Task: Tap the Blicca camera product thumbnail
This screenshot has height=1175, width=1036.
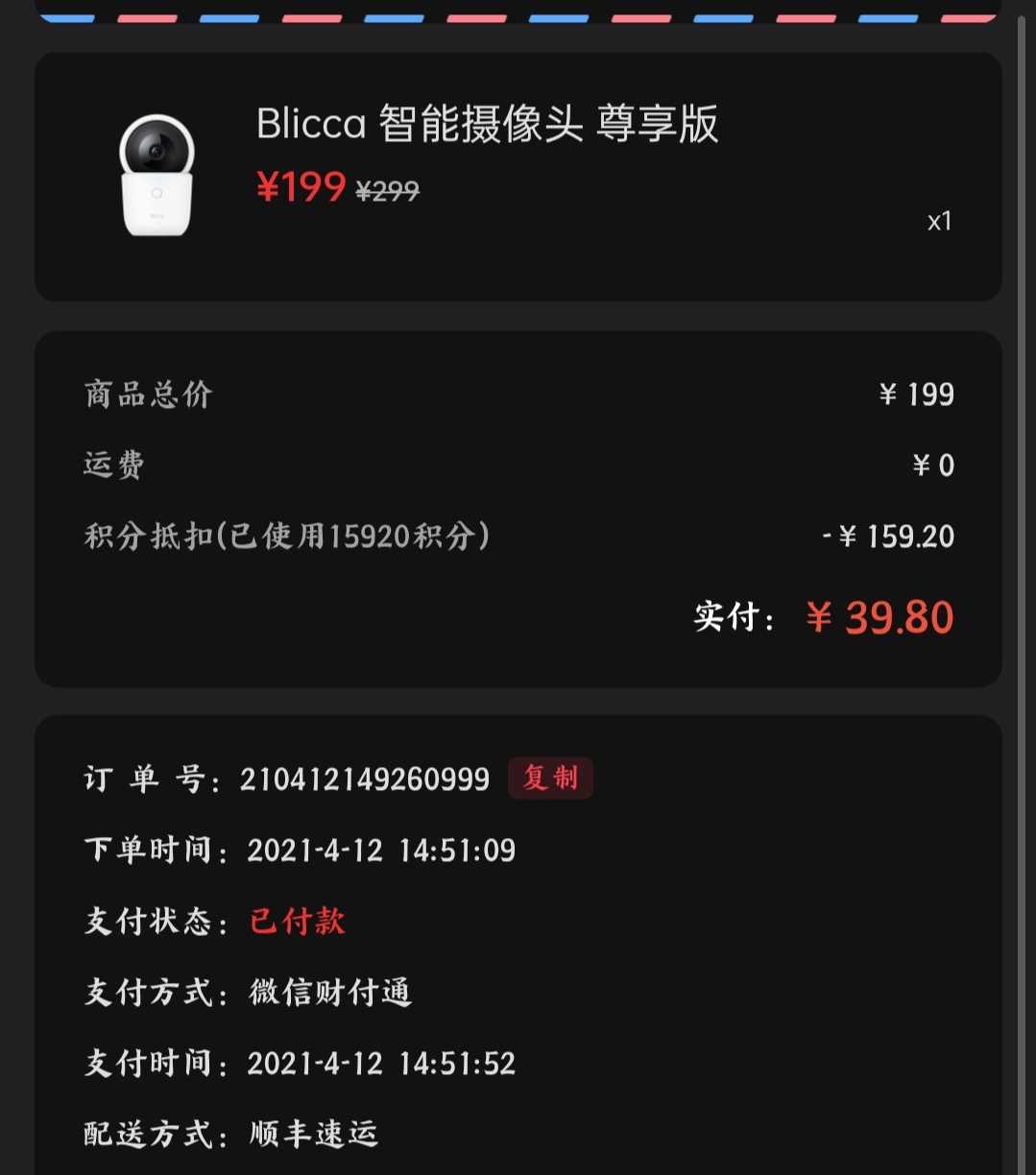Action: pos(157,176)
